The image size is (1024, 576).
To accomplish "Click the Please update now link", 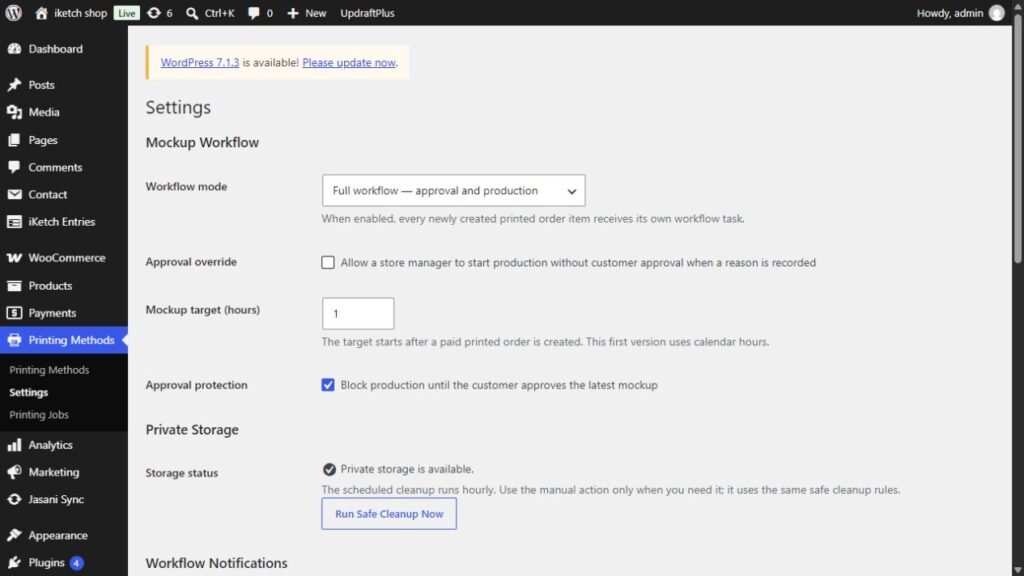I will pos(349,63).
